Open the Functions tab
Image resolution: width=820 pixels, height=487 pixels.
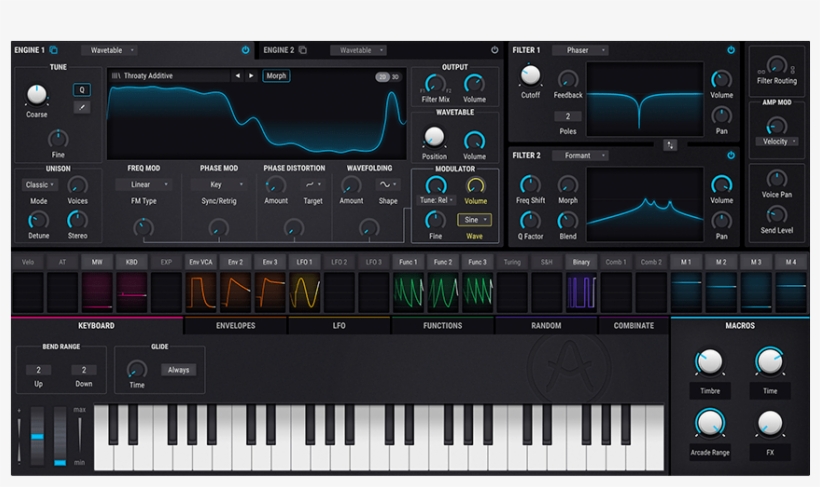click(442, 326)
